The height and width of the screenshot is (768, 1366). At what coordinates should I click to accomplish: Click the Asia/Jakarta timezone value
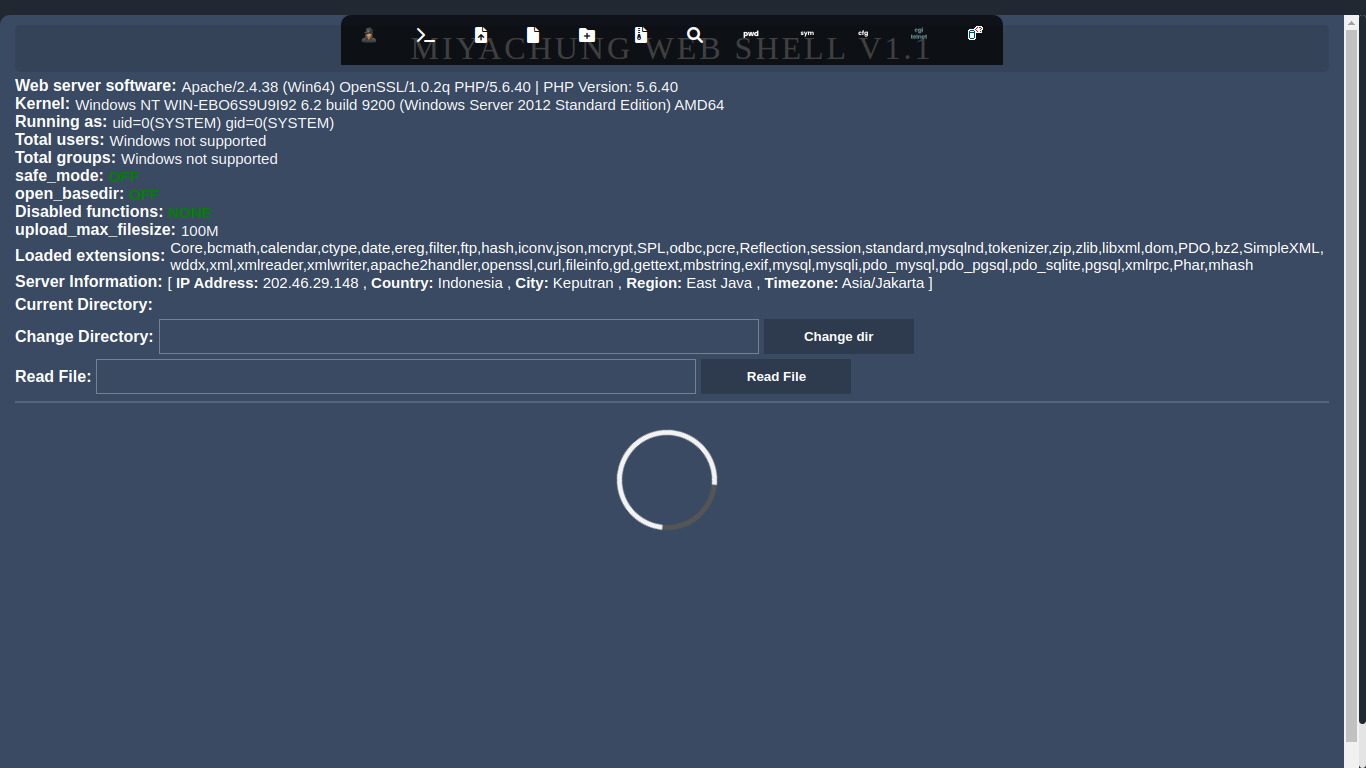[883, 283]
